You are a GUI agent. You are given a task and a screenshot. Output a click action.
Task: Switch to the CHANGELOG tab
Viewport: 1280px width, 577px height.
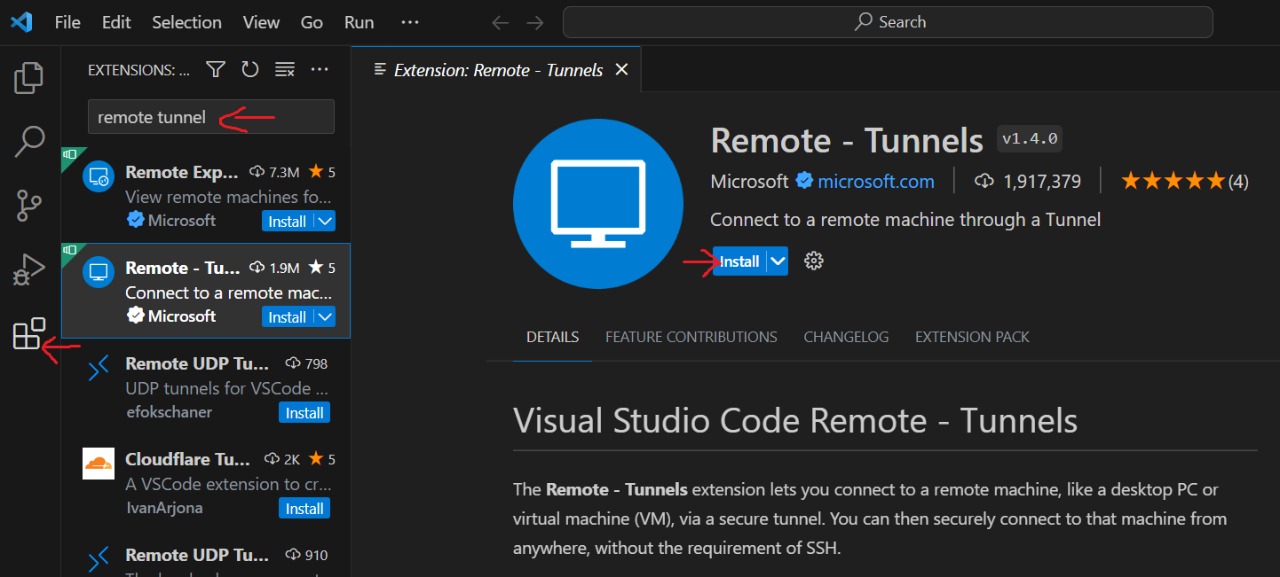click(x=846, y=337)
